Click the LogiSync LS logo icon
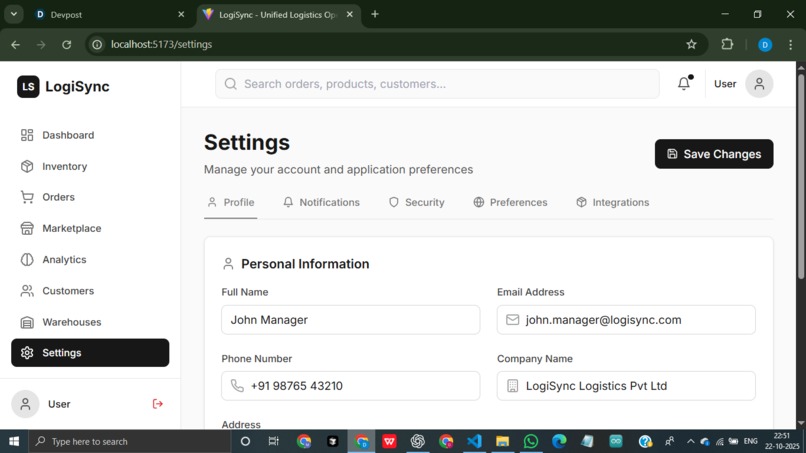 (28, 86)
